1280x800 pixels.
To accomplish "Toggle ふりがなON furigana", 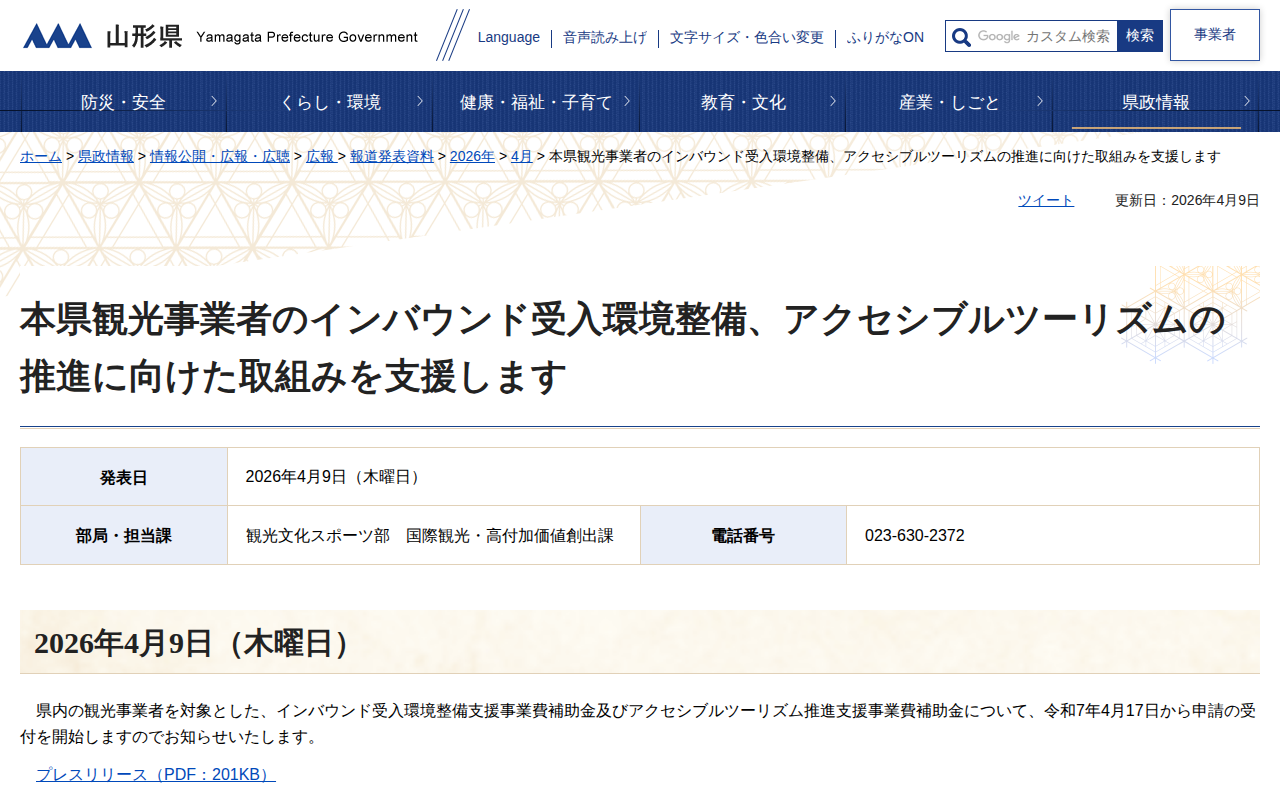I will coord(885,37).
